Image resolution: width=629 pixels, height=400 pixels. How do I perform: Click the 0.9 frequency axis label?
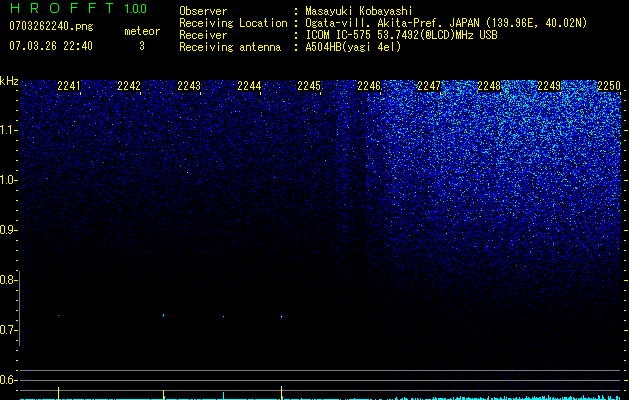(7, 230)
